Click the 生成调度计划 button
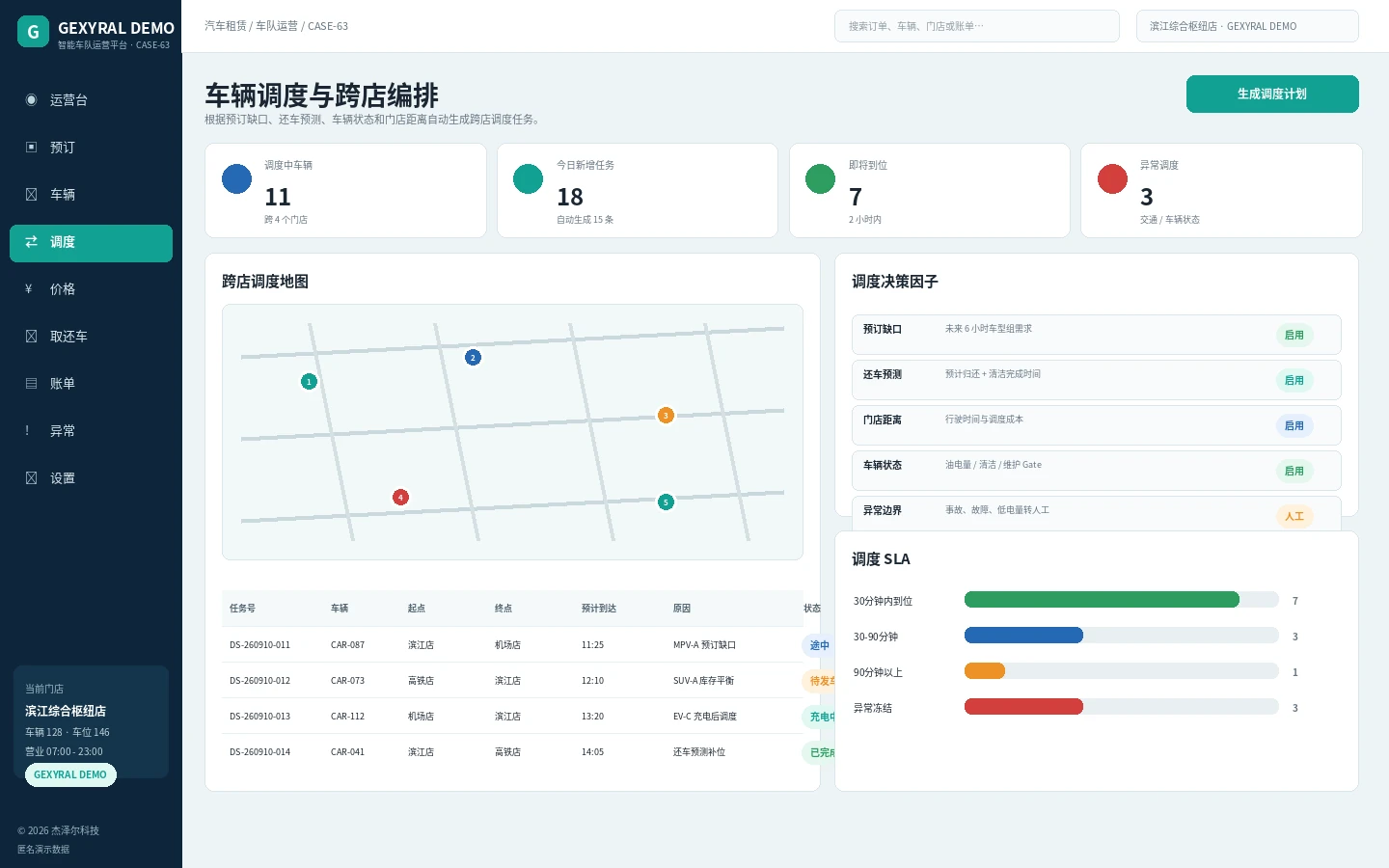 [x=1272, y=94]
